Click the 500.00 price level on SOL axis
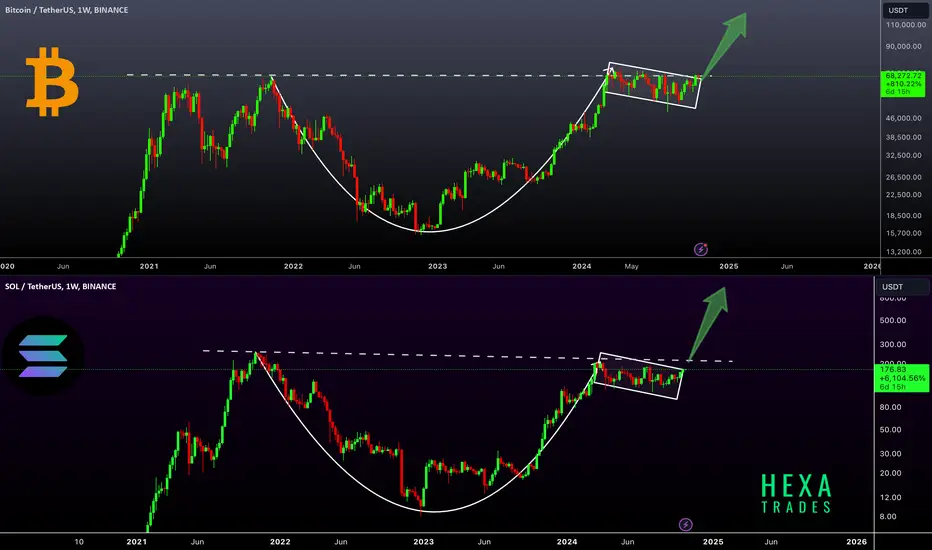 point(893,320)
